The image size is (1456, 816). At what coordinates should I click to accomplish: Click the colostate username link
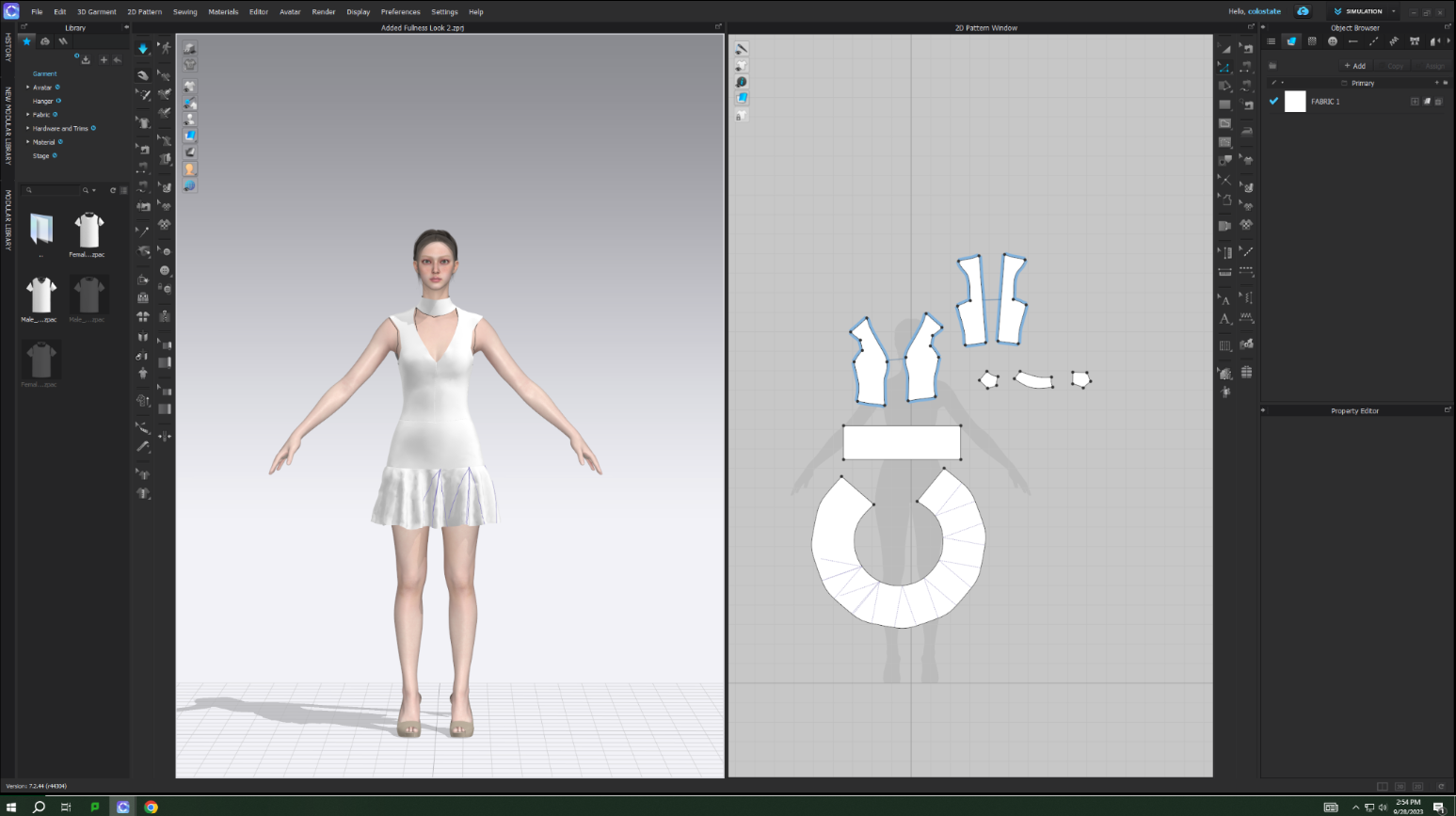(x=1264, y=11)
